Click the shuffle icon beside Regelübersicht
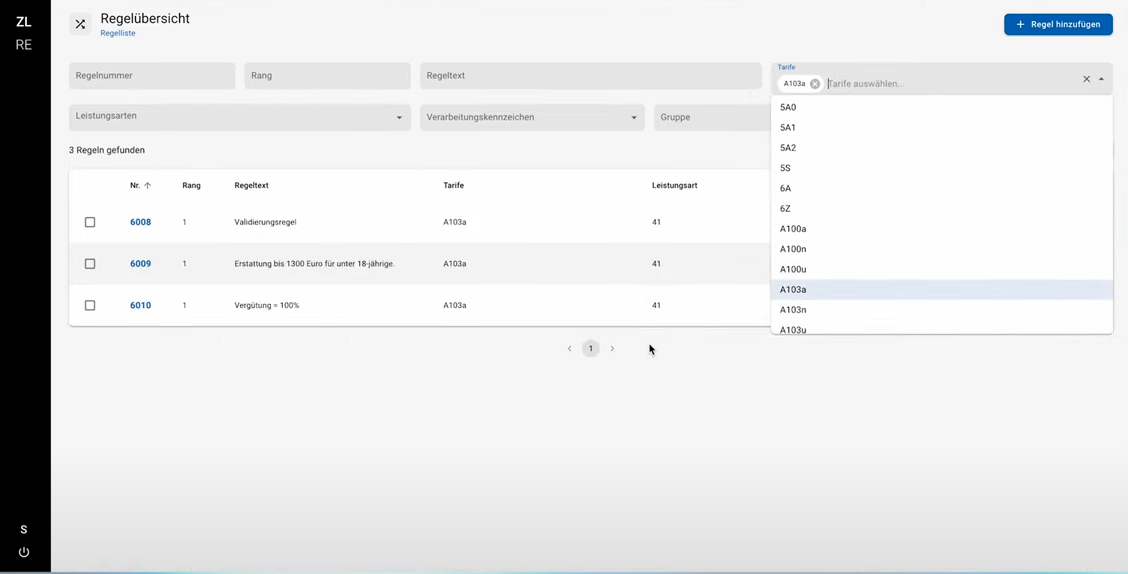The height and width of the screenshot is (574, 1128). [x=80, y=24]
